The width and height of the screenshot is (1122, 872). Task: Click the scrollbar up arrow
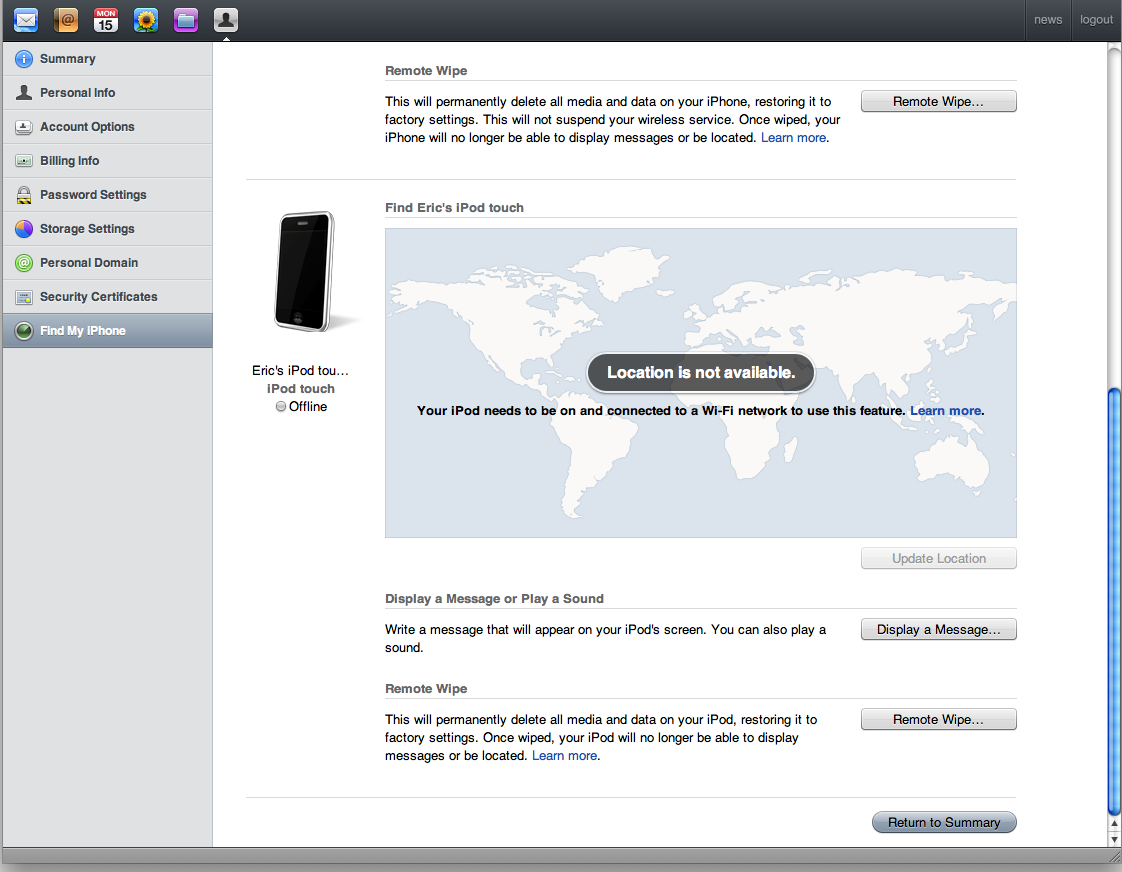(x=1114, y=824)
